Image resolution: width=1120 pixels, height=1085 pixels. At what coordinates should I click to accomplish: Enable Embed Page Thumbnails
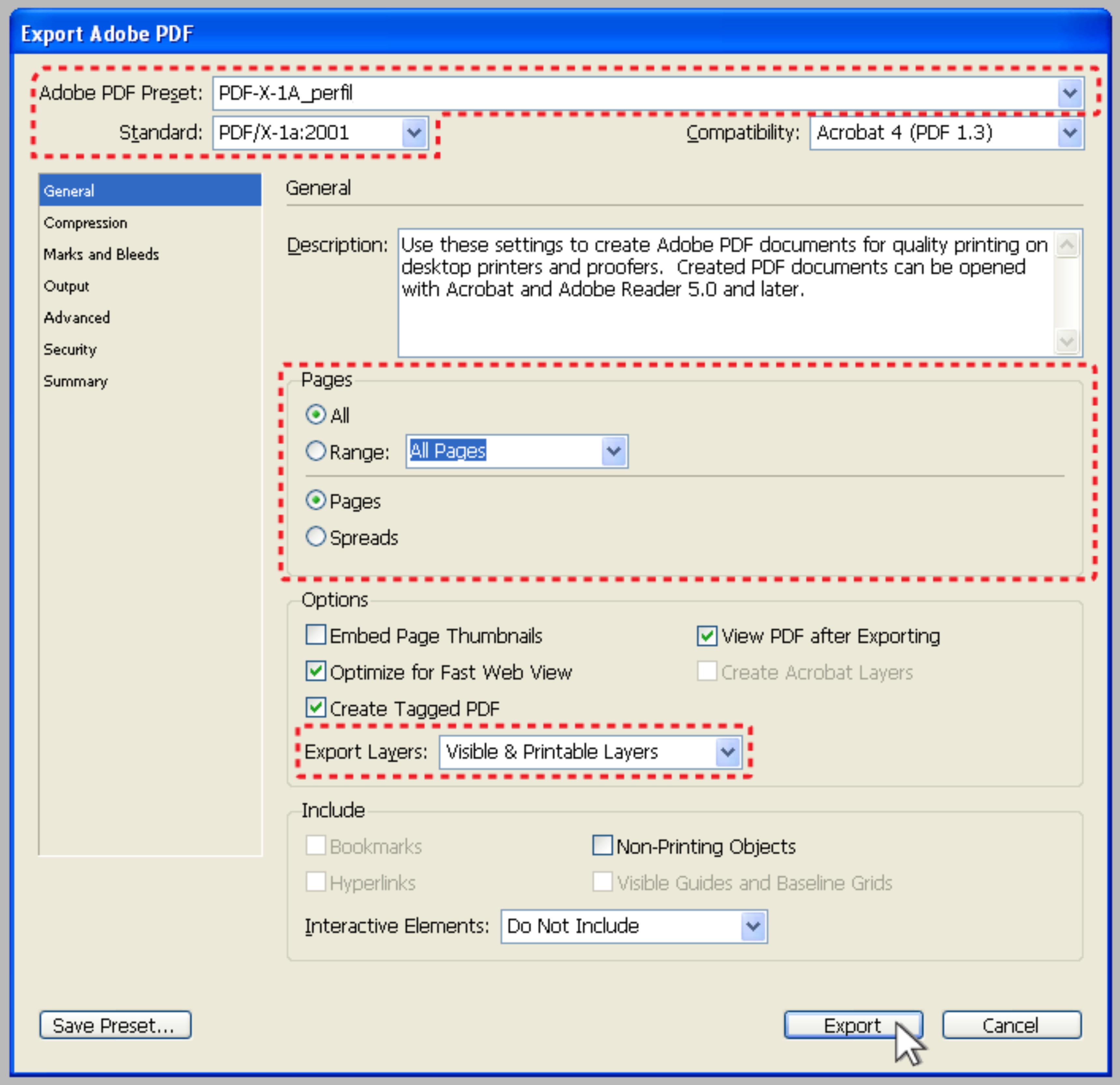click(x=315, y=635)
